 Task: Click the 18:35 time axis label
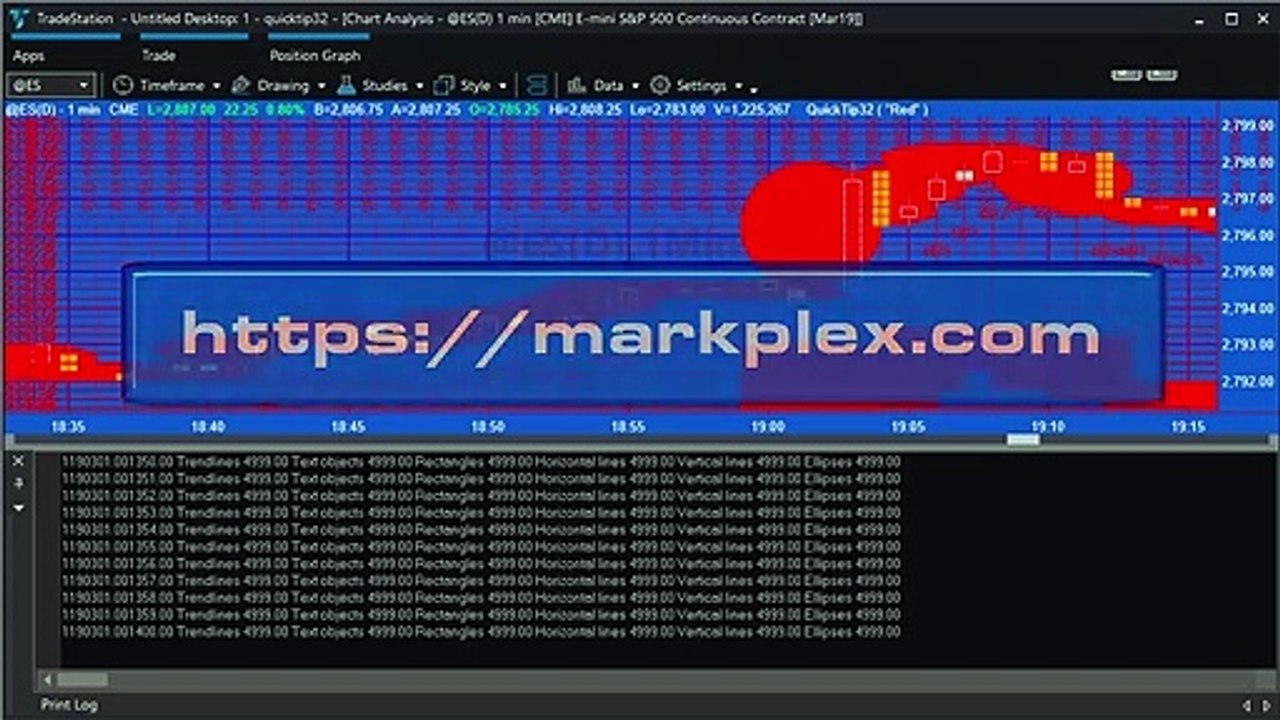(67, 425)
